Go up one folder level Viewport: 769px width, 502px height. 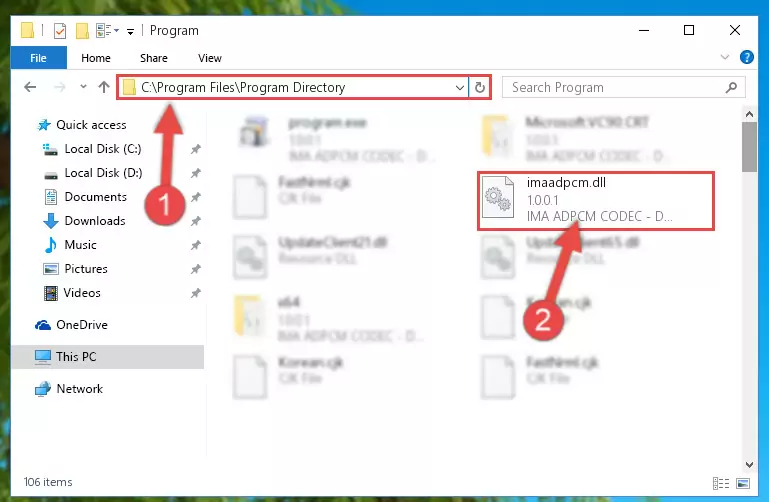tap(103, 87)
